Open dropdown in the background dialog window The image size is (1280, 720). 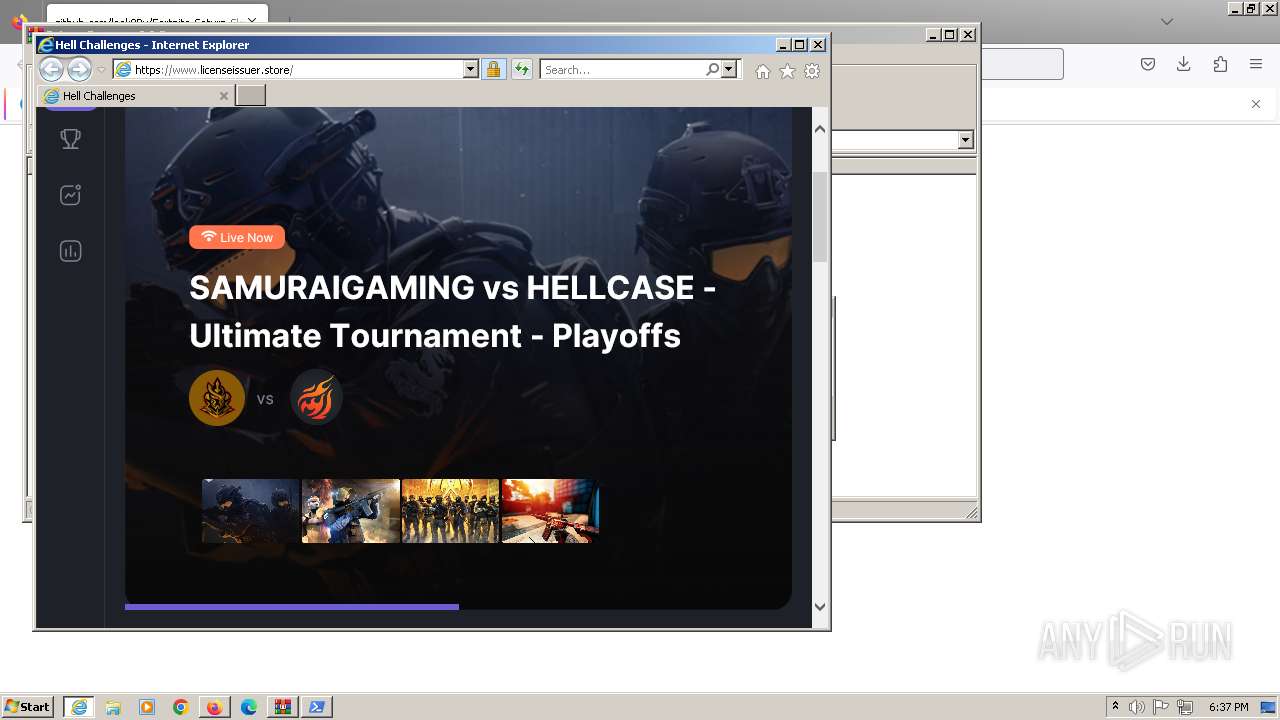[x=965, y=140]
